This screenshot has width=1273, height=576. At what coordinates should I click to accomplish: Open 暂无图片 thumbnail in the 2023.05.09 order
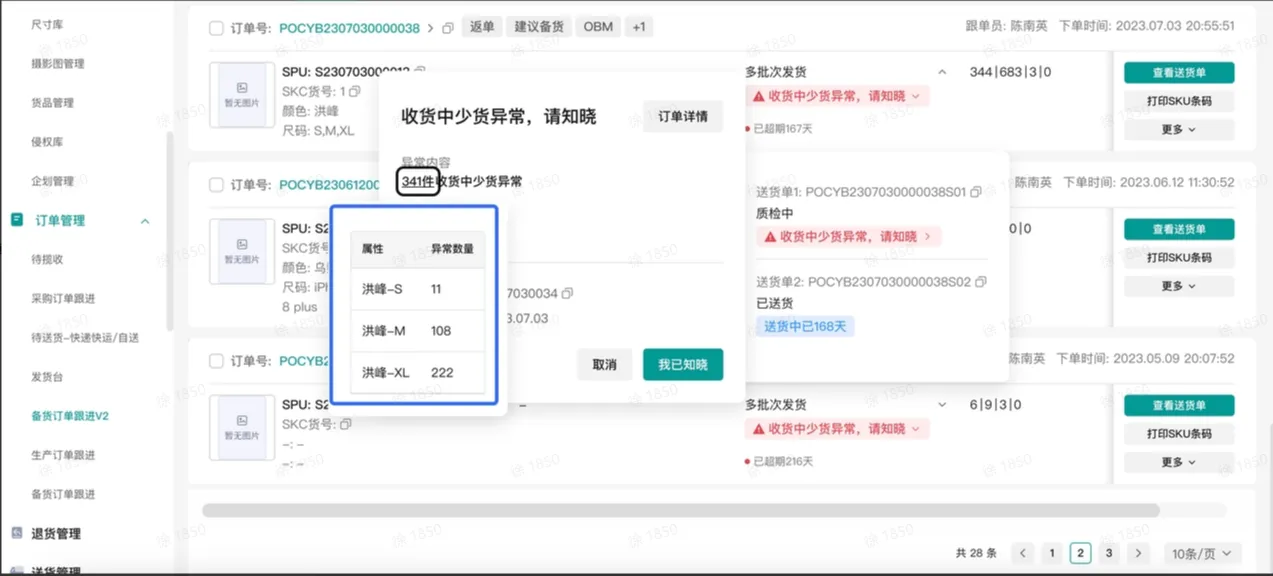[x=242, y=427]
